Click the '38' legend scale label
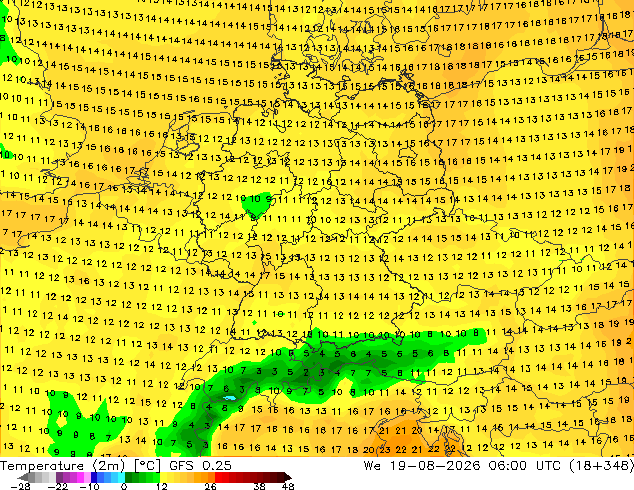634x490 pixels. pos(260,486)
